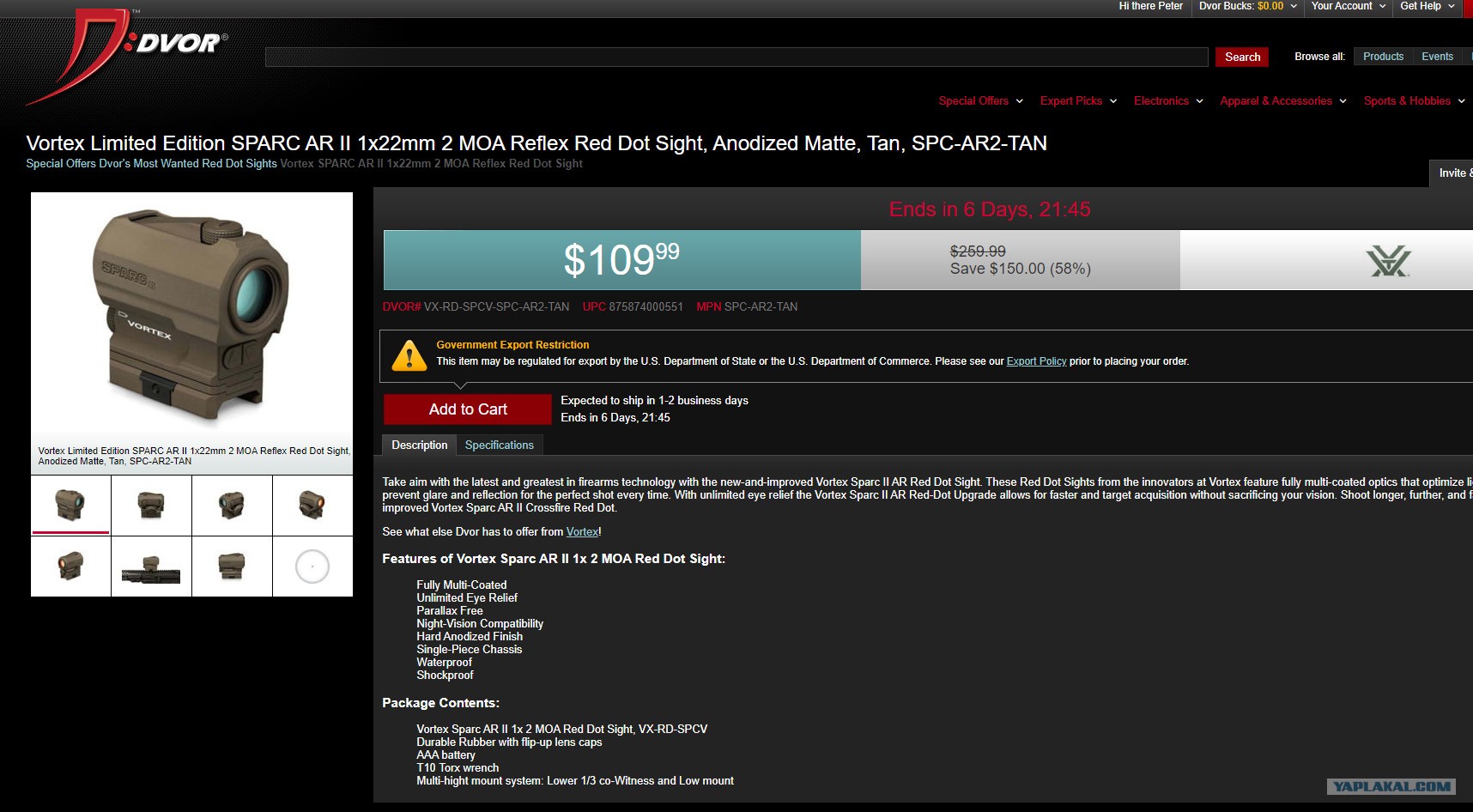Expand the Dvor Bucks dropdown
The height and width of the screenshot is (812, 1473).
point(1247,6)
